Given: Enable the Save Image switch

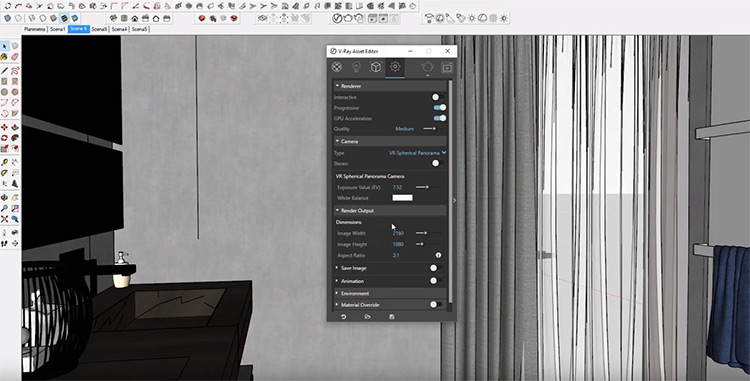Looking at the screenshot, I should 436,268.
